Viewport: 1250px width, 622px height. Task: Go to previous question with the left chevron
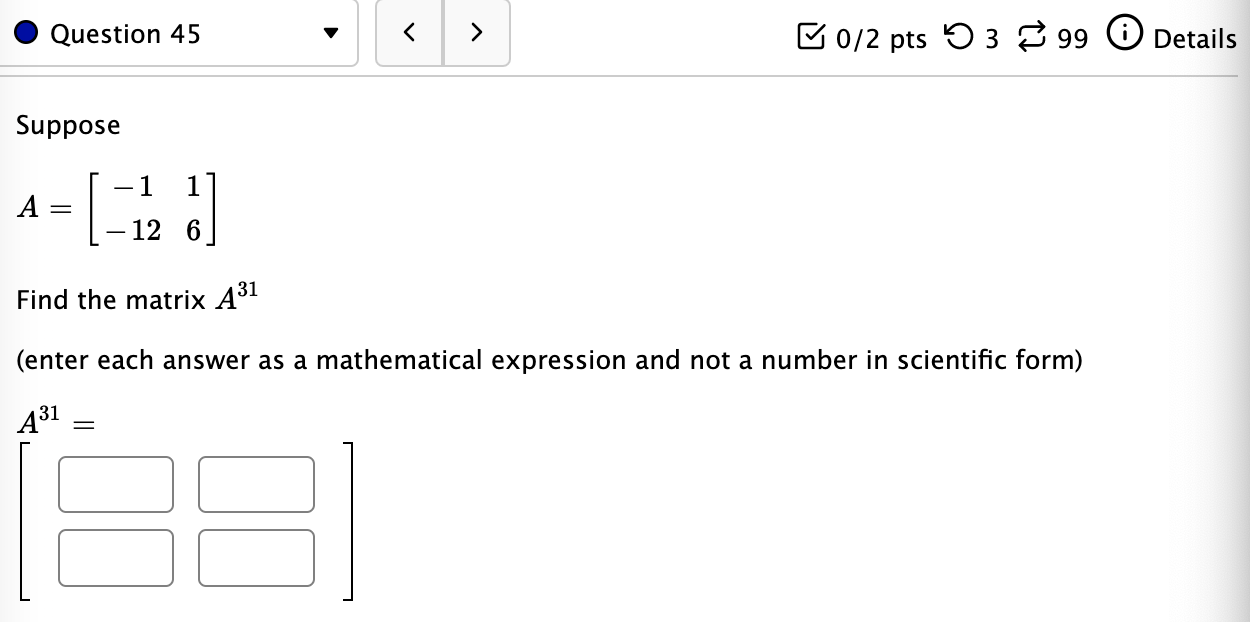[409, 32]
